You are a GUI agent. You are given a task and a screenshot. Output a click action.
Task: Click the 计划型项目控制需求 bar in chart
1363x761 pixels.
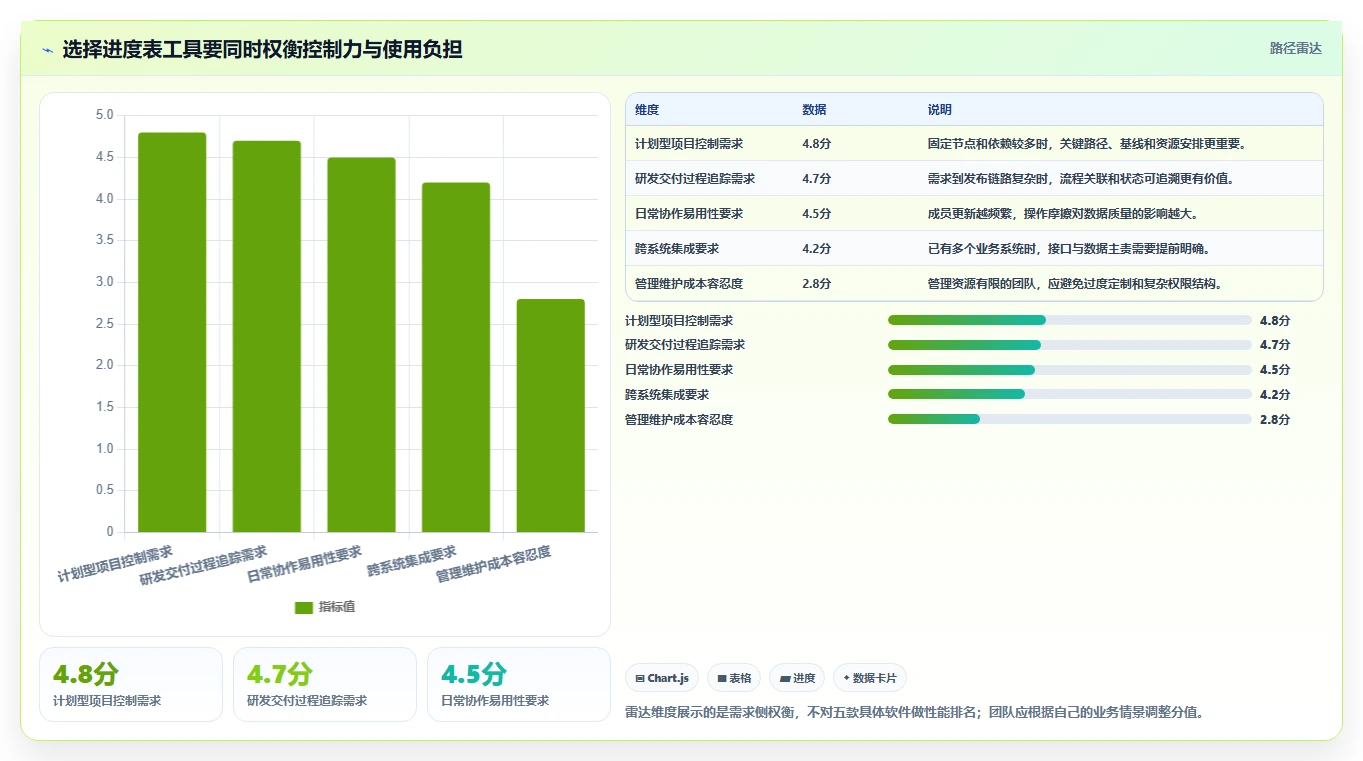[172, 332]
